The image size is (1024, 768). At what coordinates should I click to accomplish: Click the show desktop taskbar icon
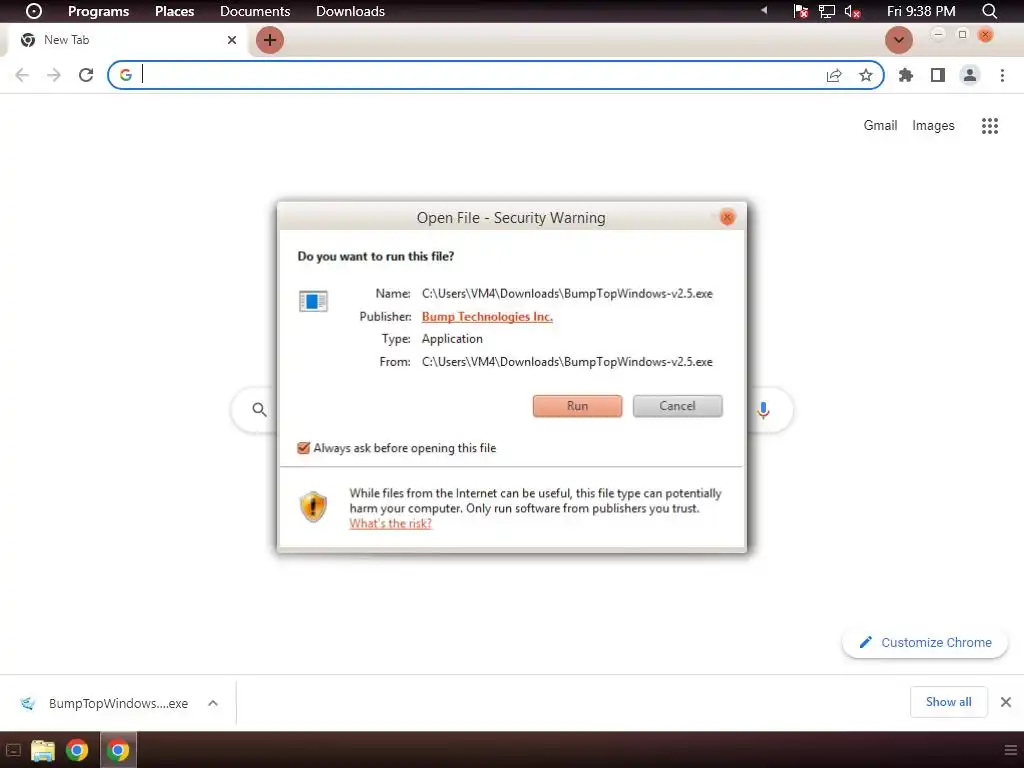(x=13, y=750)
